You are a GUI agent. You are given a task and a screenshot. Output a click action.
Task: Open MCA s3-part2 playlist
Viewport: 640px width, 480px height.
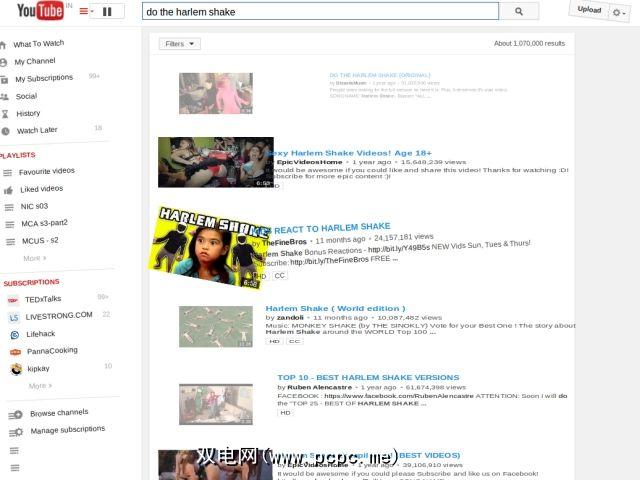pyautogui.click(x=44, y=223)
